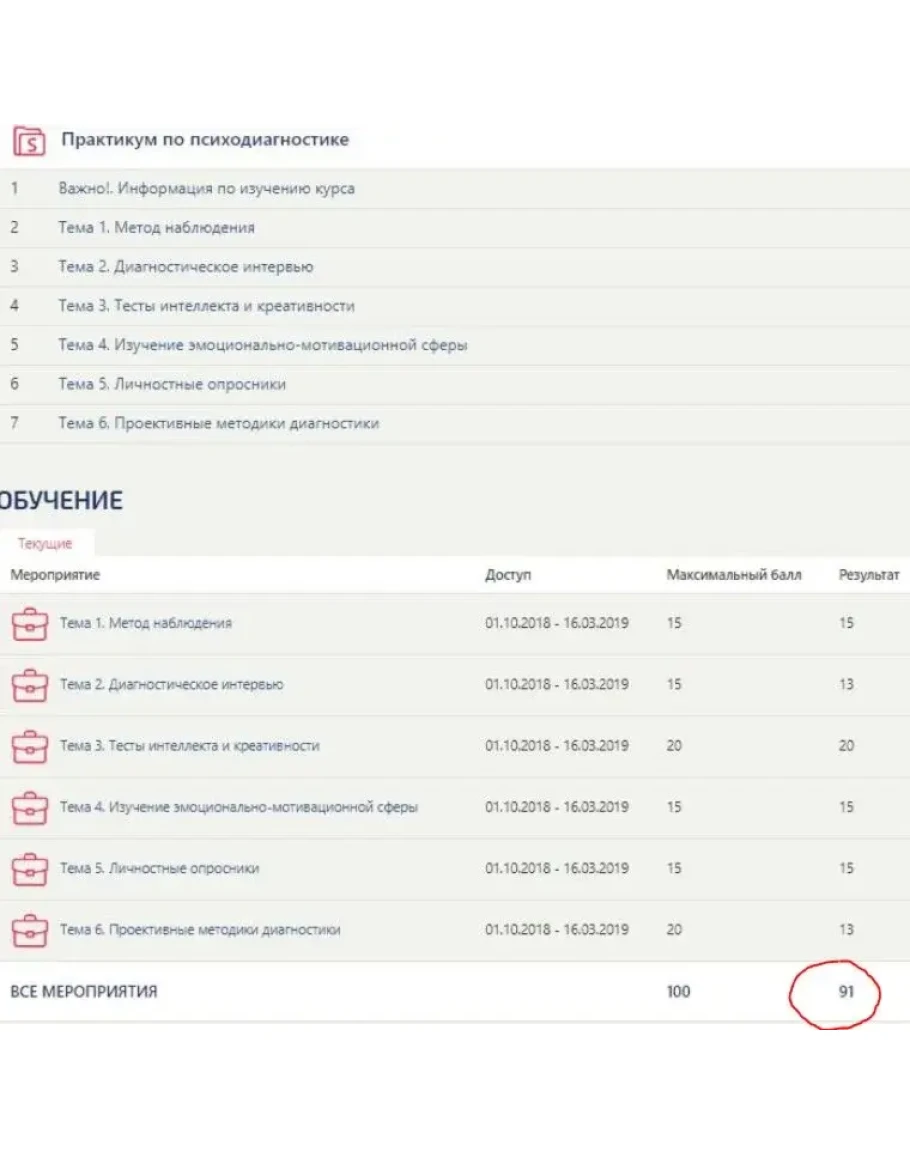Click briefcase icon for Тема 3. Тесты интеллекта
The image size is (910, 1155).
click(29, 746)
